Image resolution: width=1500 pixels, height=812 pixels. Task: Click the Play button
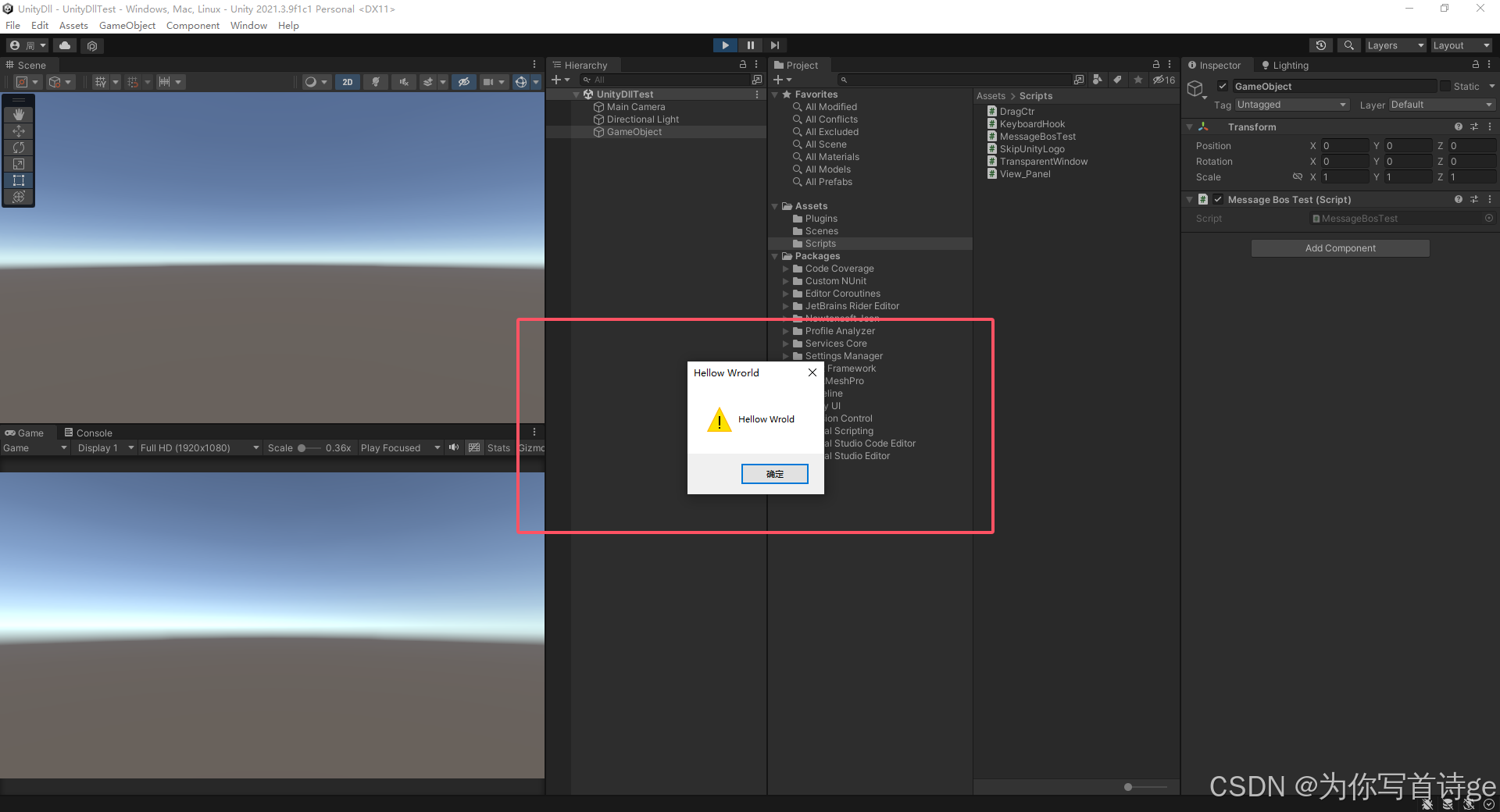pos(725,45)
